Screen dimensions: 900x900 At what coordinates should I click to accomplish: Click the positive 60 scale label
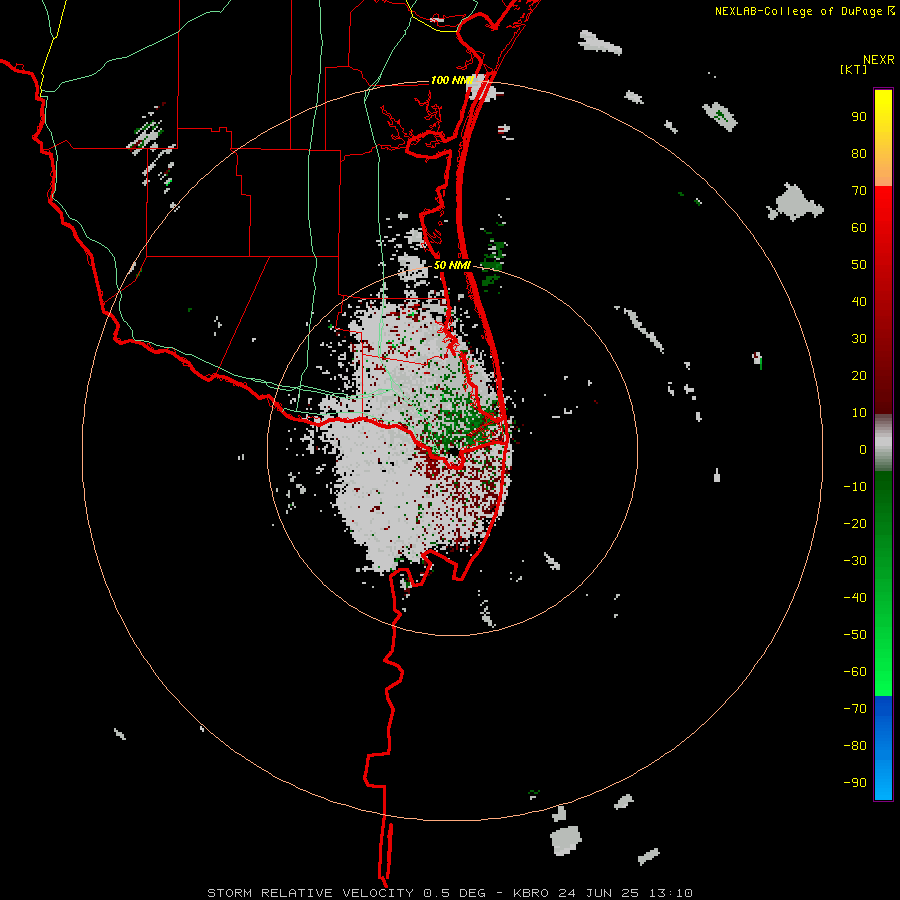coord(859,227)
